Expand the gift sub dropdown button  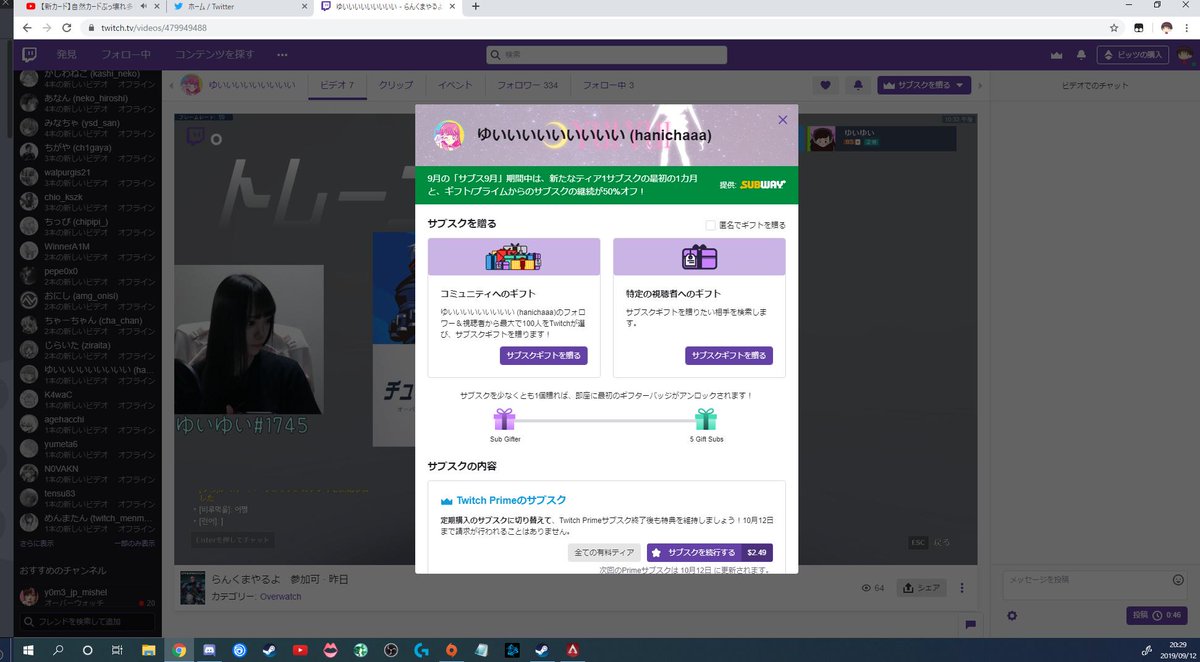click(924, 86)
